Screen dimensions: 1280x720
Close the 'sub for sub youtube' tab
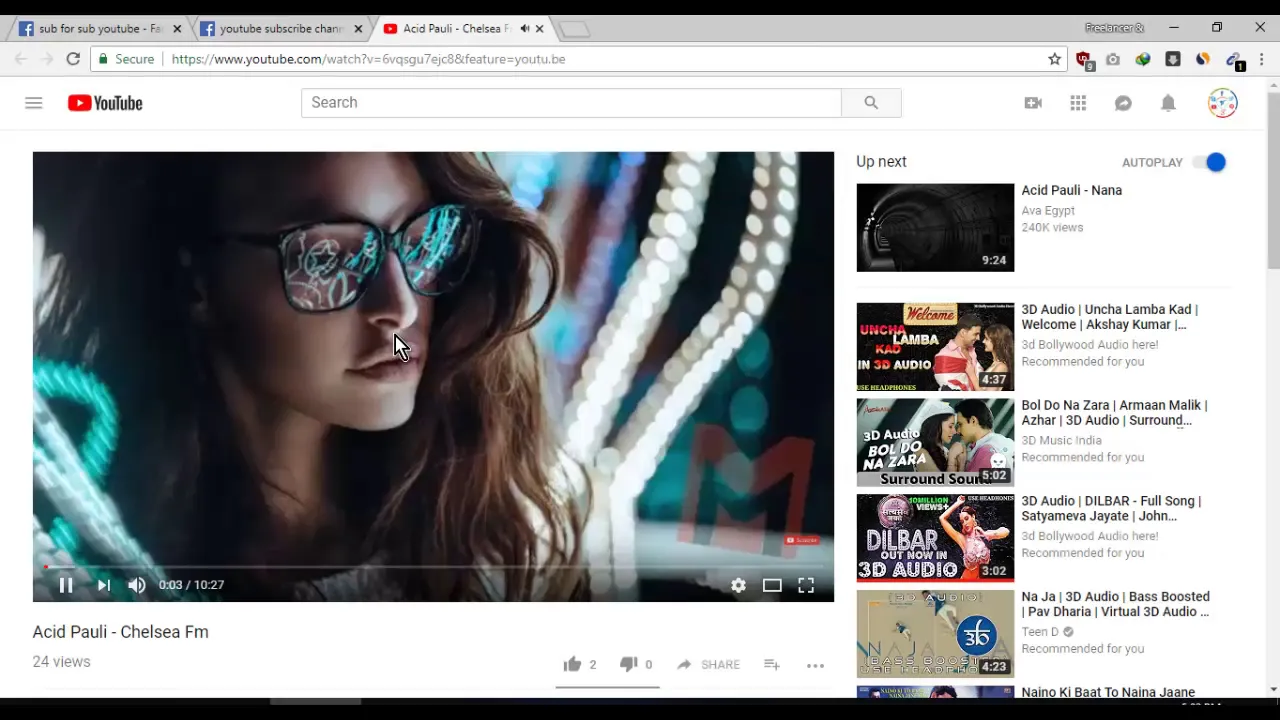coord(177,29)
